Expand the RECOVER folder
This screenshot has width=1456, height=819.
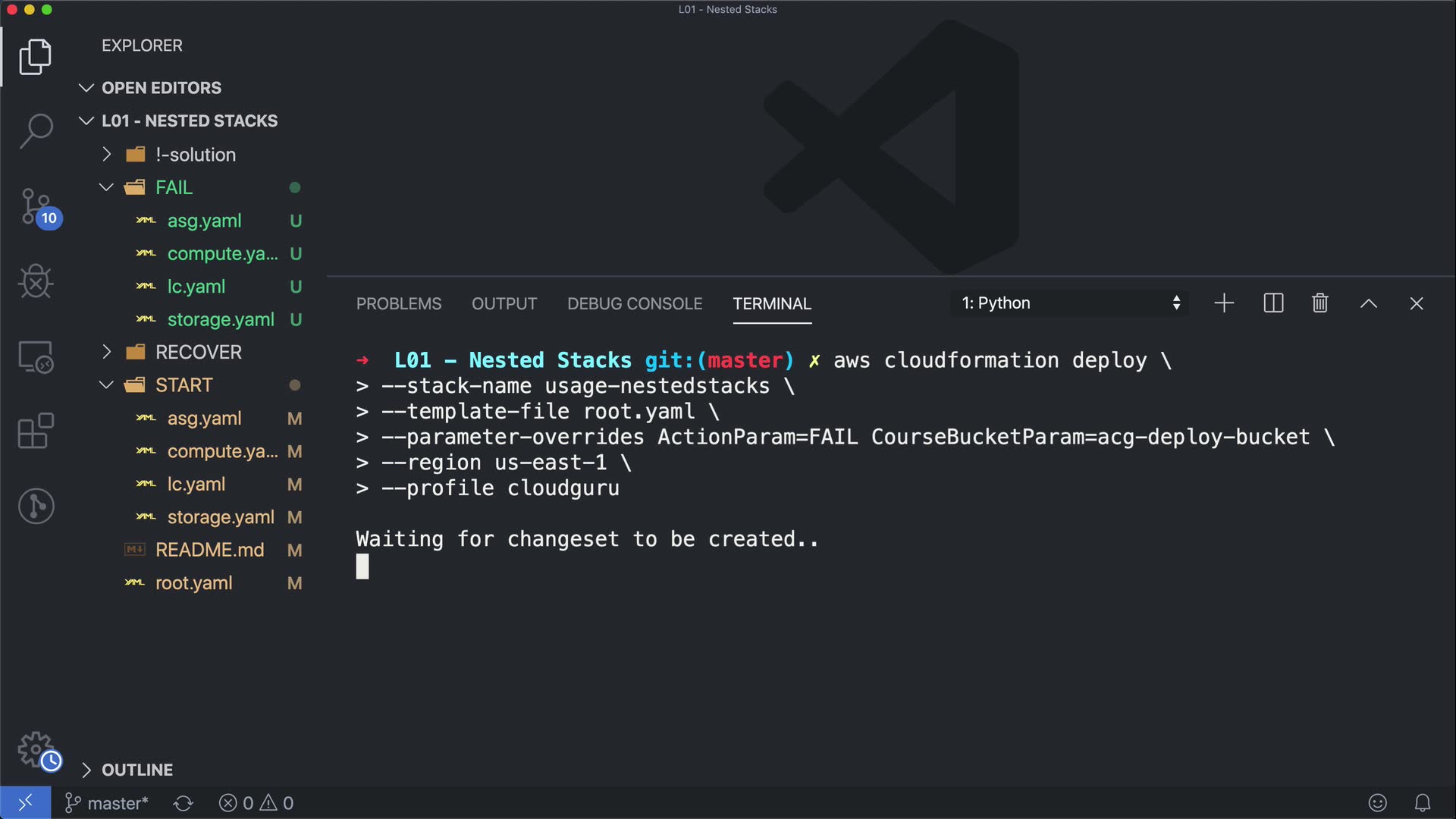[198, 352]
